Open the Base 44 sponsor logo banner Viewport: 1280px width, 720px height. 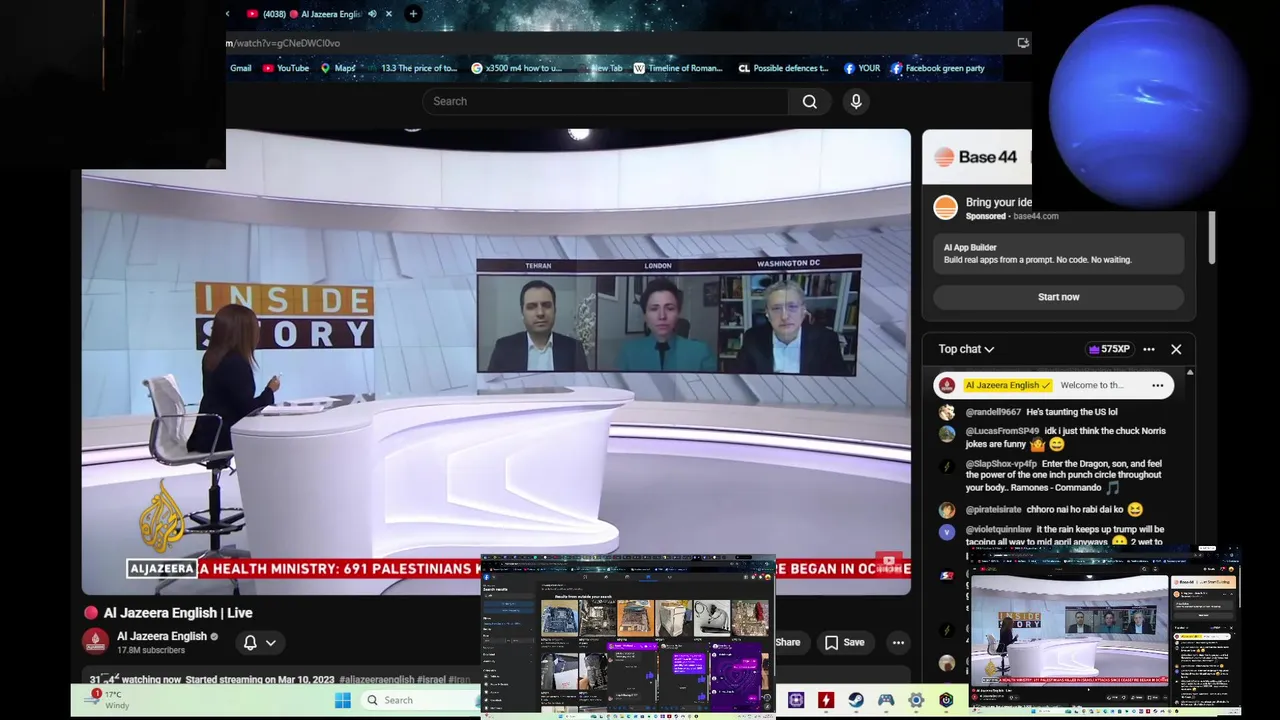click(x=976, y=157)
